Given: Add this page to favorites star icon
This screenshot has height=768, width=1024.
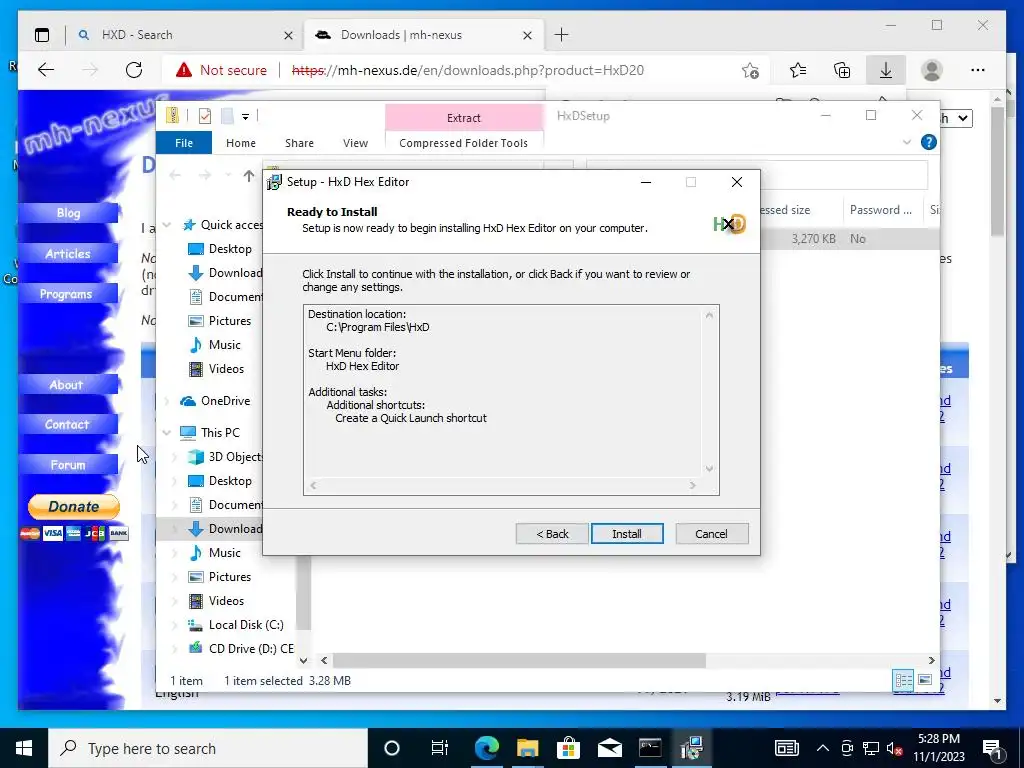Looking at the screenshot, I should (750, 70).
